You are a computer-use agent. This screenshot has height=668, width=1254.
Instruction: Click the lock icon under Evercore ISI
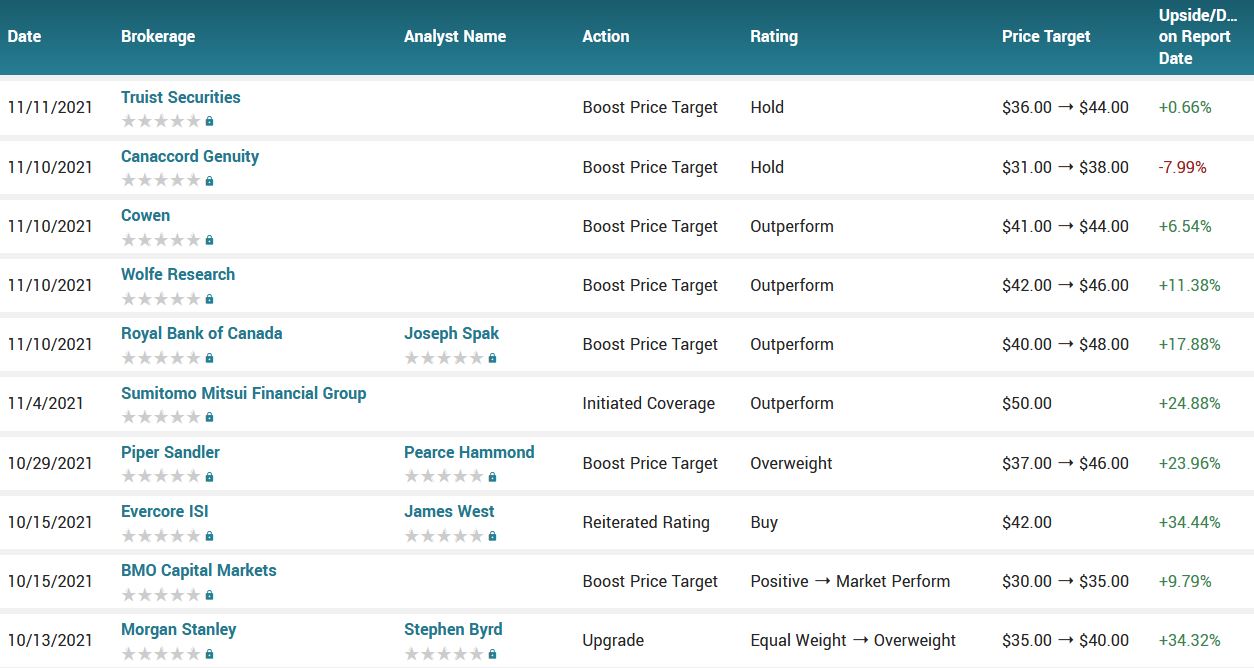[209, 536]
